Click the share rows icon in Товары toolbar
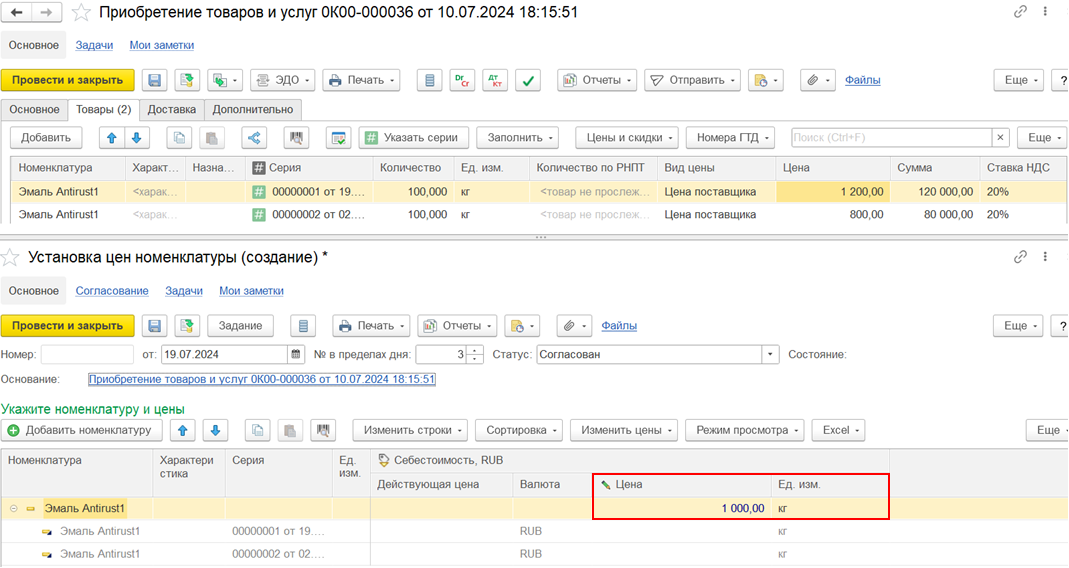Viewport: 1069px width, 568px height. [x=253, y=138]
